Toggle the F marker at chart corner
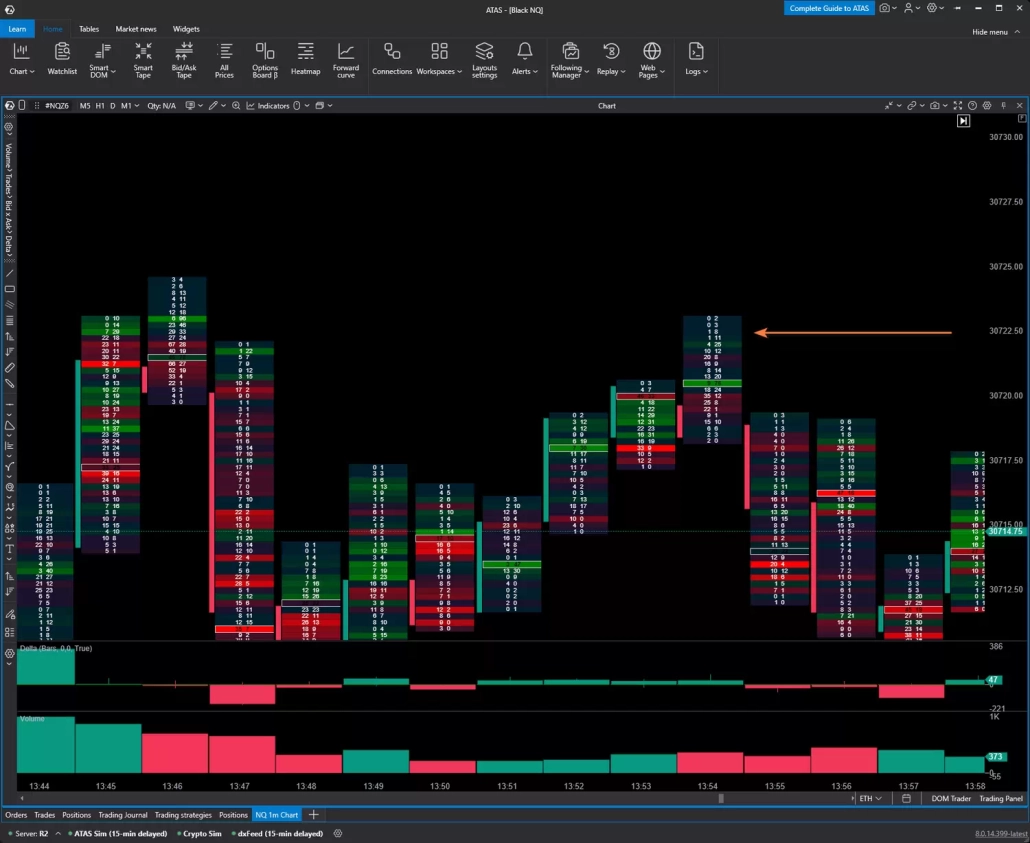 pyautogui.click(x=1022, y=118)
